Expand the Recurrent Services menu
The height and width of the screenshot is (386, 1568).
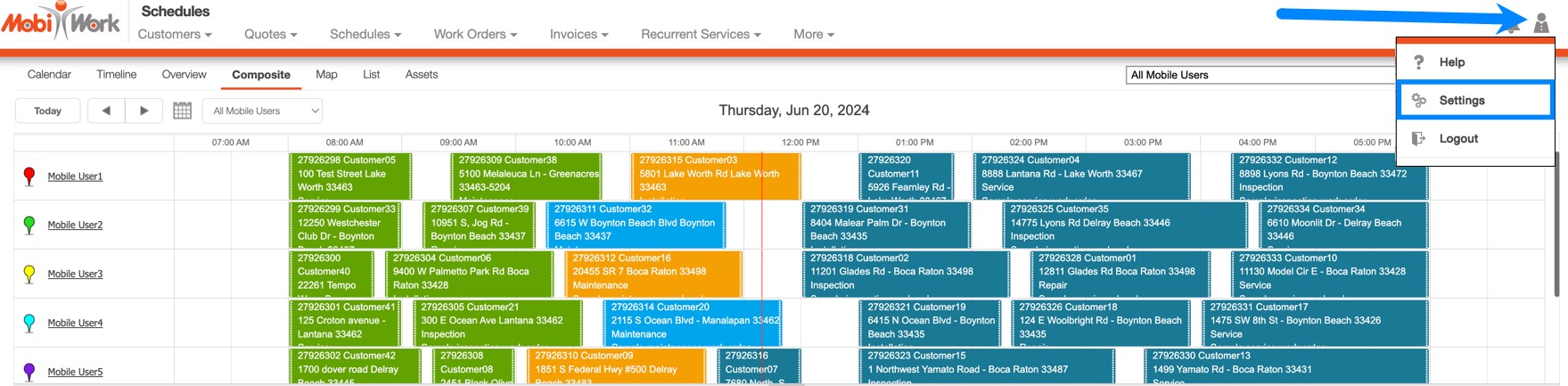pyautogui.click(x=701, y=34)
